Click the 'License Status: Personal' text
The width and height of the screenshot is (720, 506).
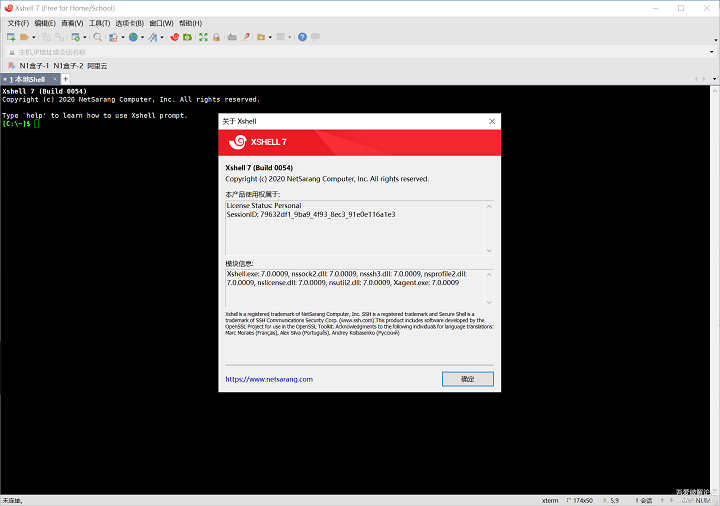264,206
